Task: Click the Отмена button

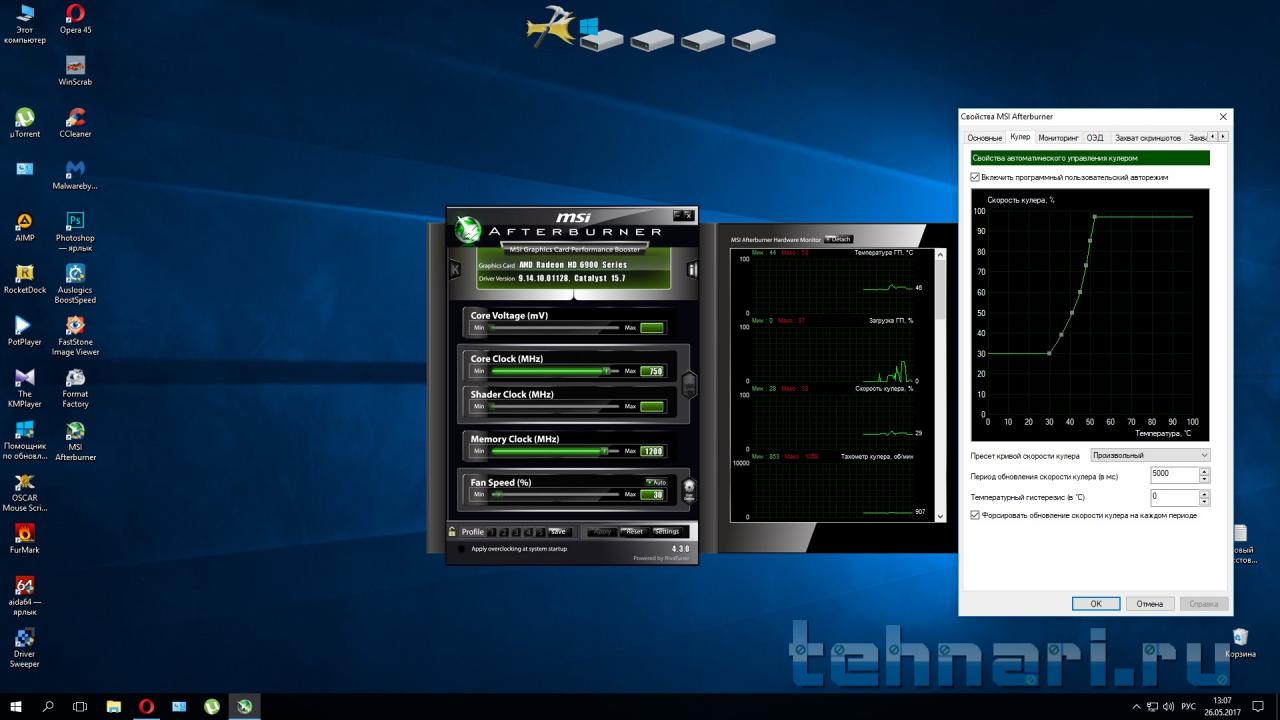Action: tap(1150, 604)
